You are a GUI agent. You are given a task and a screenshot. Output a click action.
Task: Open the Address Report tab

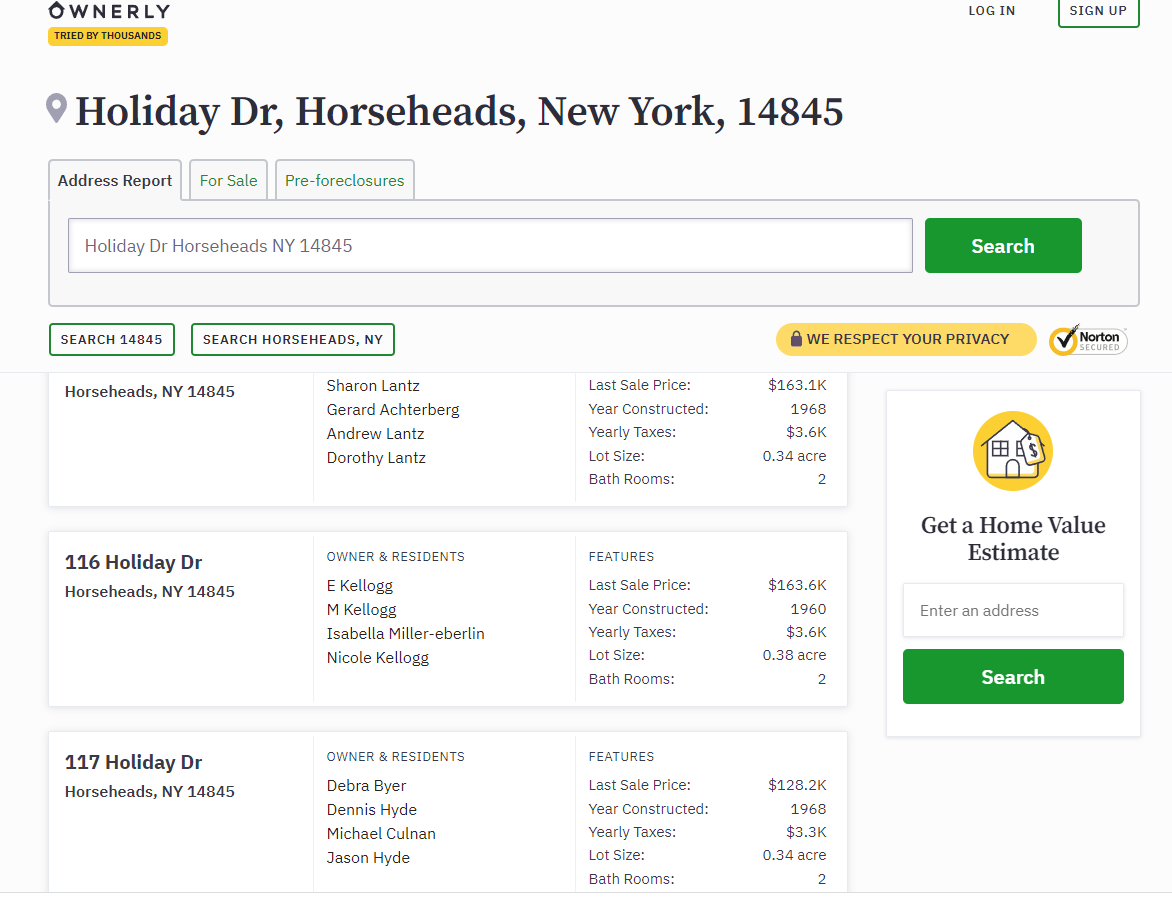pyautogui.click(x=115, y=181)
